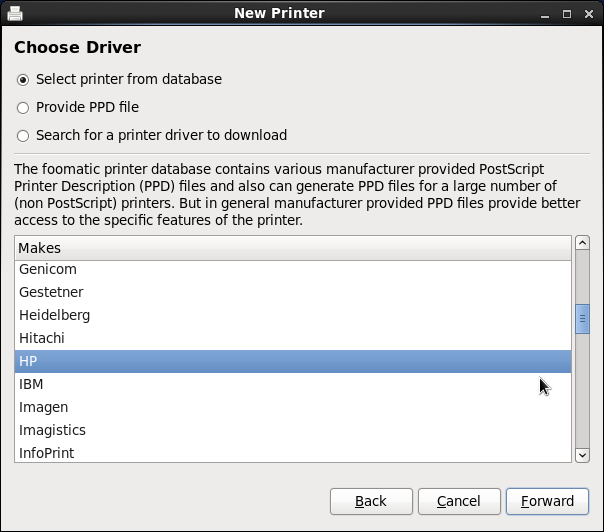Pick Genicom from the Makes list
The height and width of the screenshot is (532, 604).
click(x=48, y=269)
